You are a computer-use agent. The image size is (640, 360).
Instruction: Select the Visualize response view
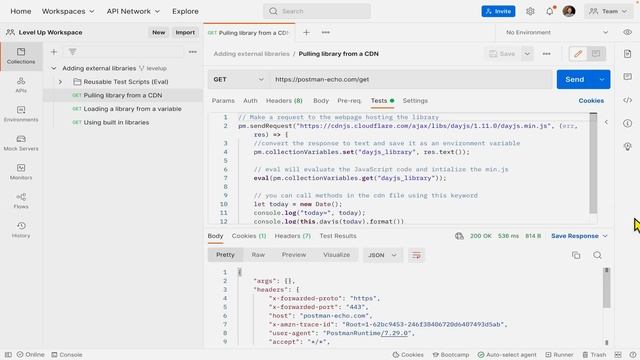click(x=336, y=255)
